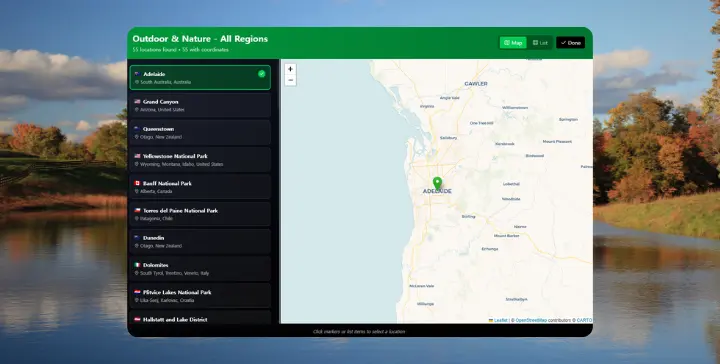
Task: Click the flag beside Hallstatt
Action: coord(137,319)
